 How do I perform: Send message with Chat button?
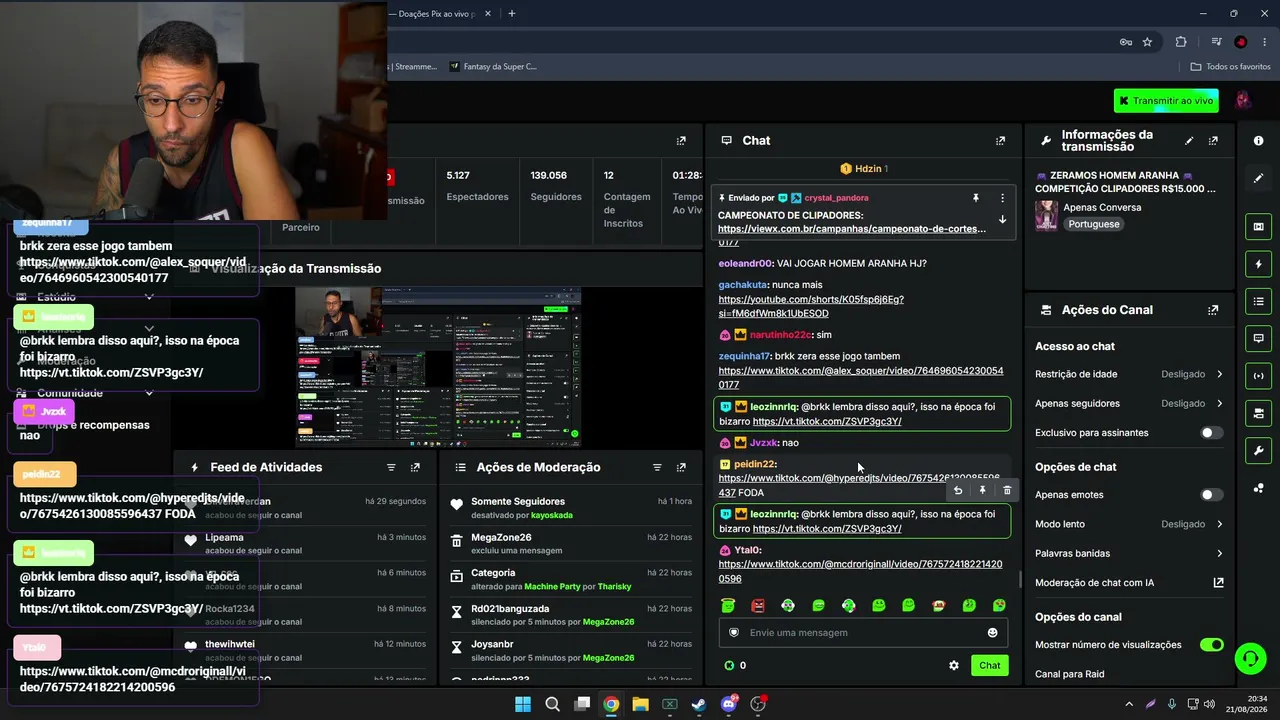pos(989,665)
